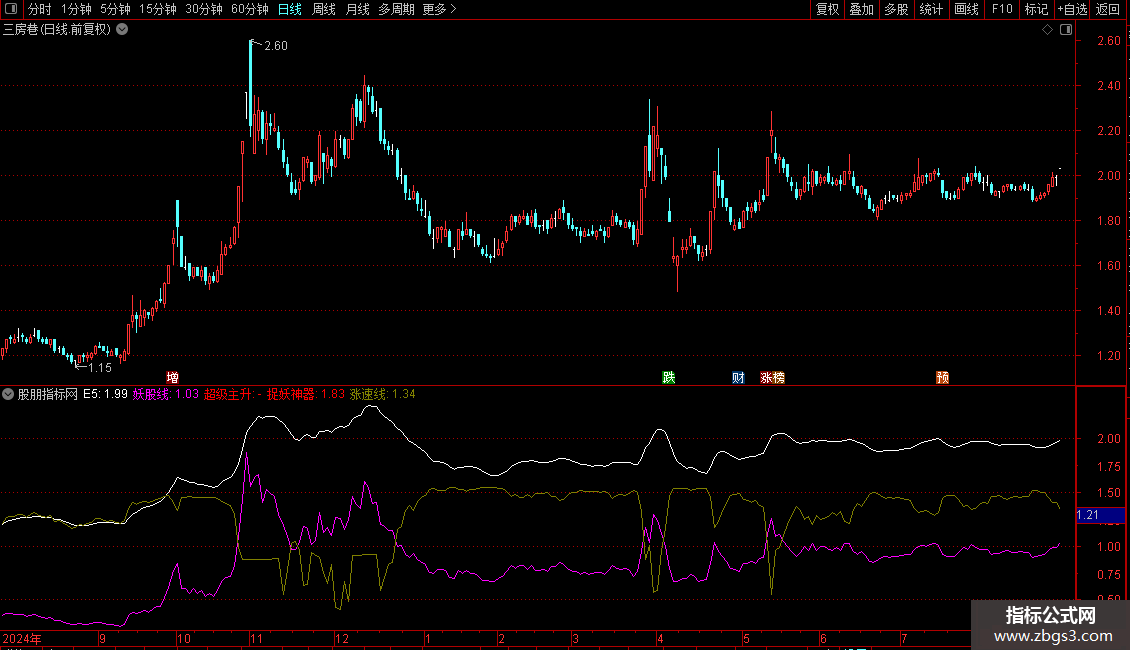
Task: Click the 统计 statistics button
Action: (x=931, y=9)
